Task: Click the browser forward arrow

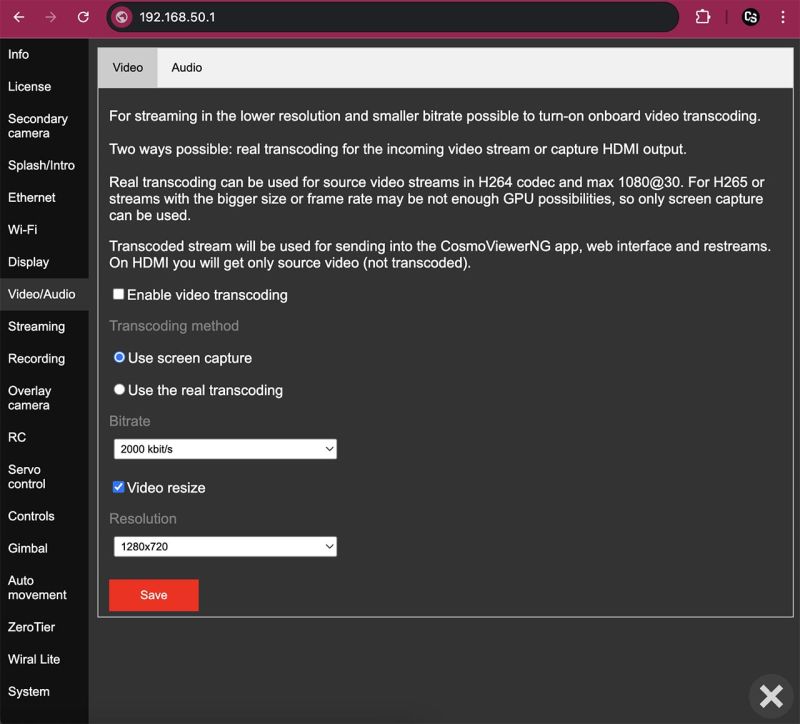Action: point(50,17)
